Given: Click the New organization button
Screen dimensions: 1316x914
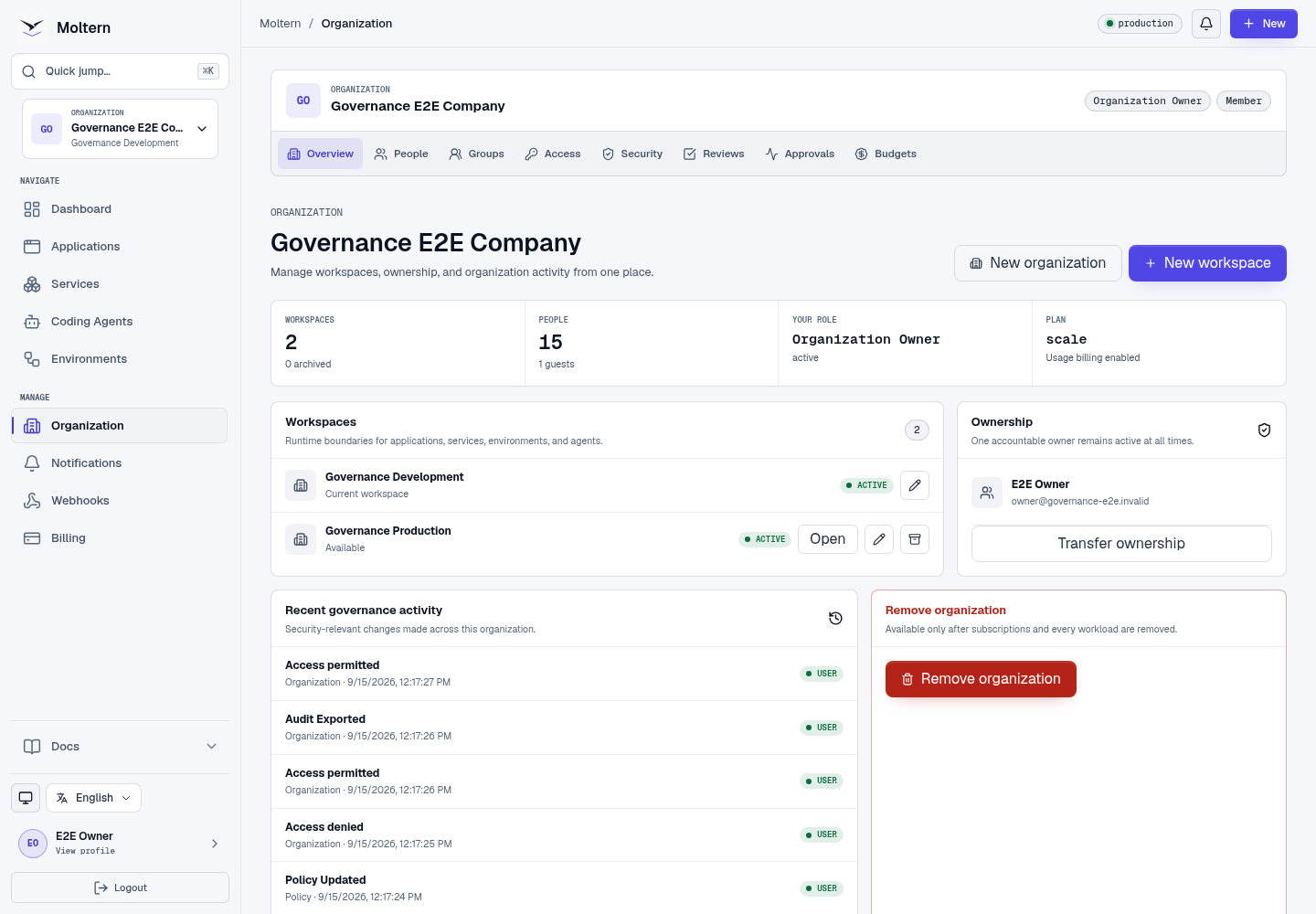Looking at the screenshot, I should point(1038,263).
